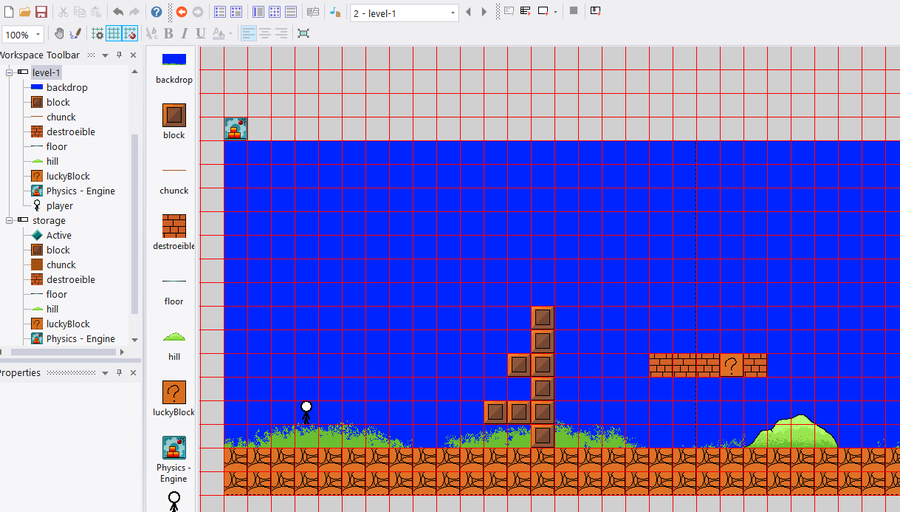900x512 pixels.
Task: Go to next frame arrow
Action: tap(484, 11)
